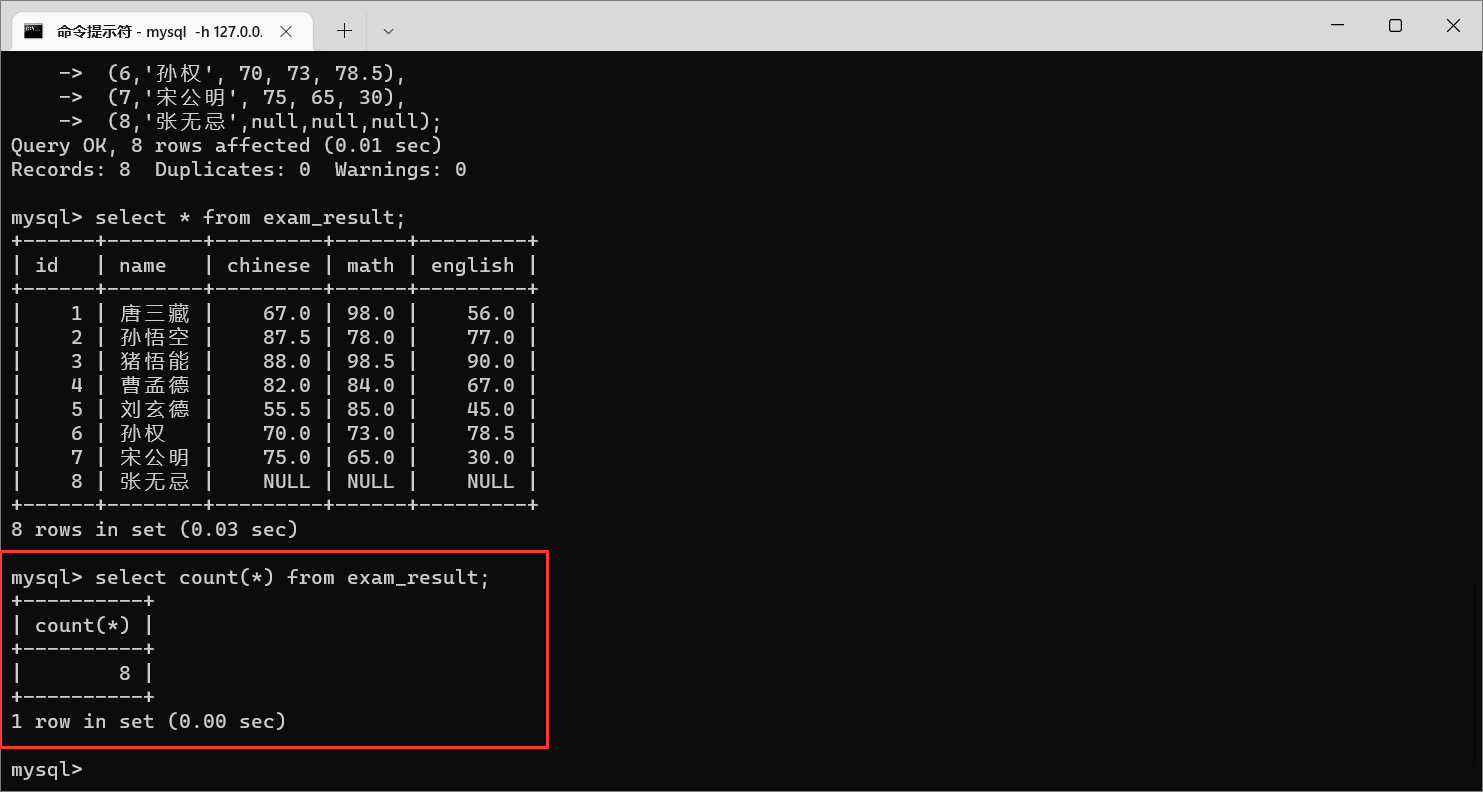Minimize the terminal window
This screenshot has height=792, width=1483.
1337,26
